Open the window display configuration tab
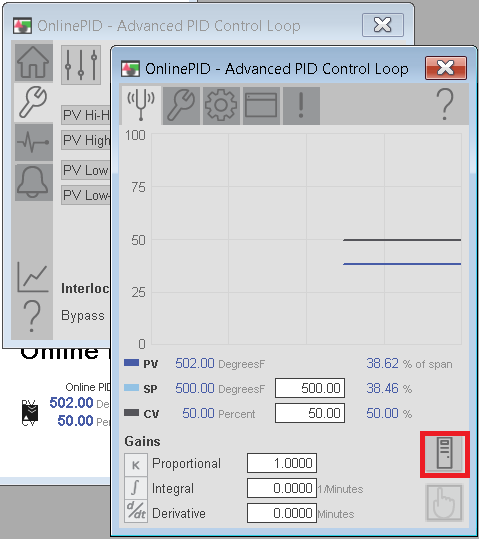Image resolution: width=479 pixels, height=539 pixels. coord(261,105)
